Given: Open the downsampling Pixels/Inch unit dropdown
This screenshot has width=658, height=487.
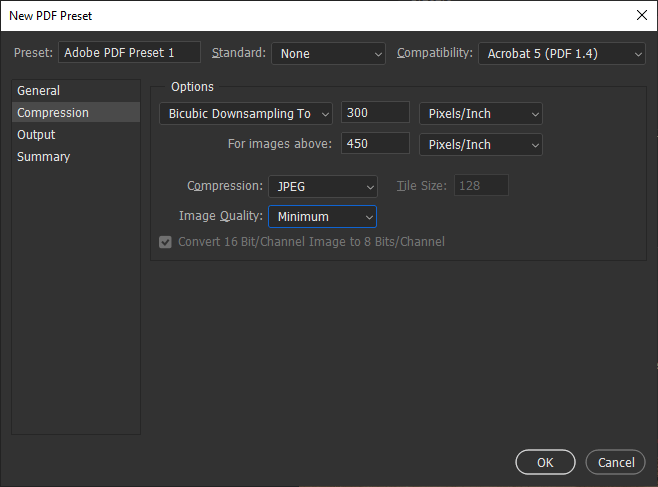Looking at the screenshot, I should [480, 114].
